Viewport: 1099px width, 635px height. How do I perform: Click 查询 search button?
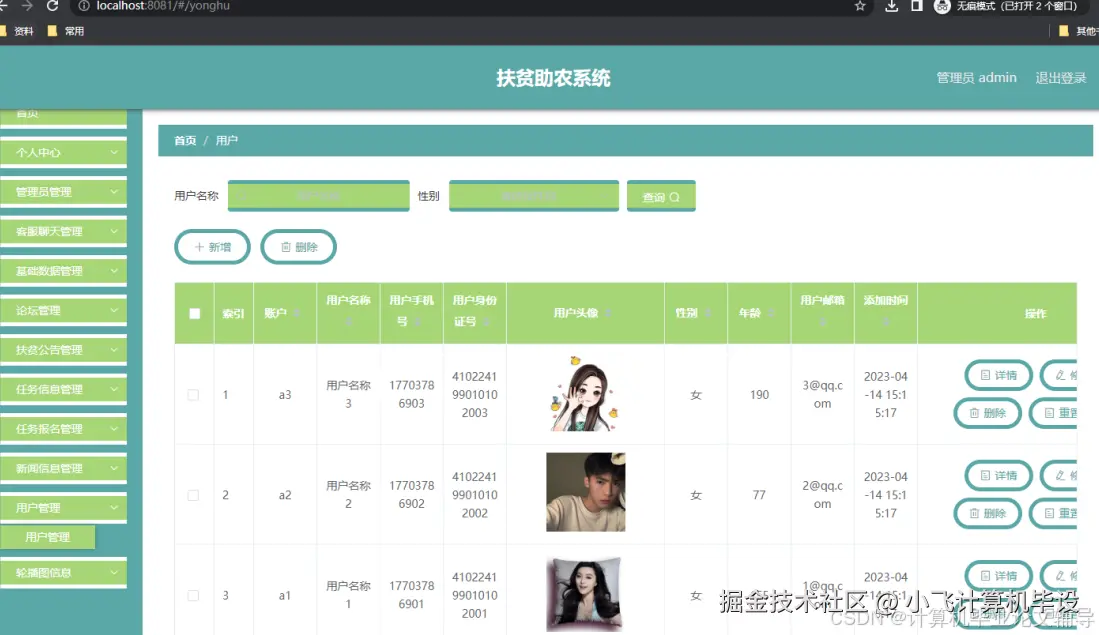click(x=661, y=196)
